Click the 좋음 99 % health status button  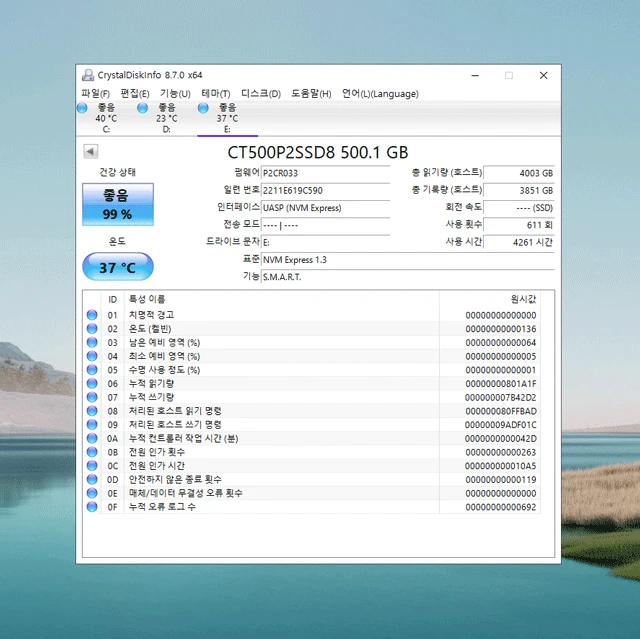point(118,204)
